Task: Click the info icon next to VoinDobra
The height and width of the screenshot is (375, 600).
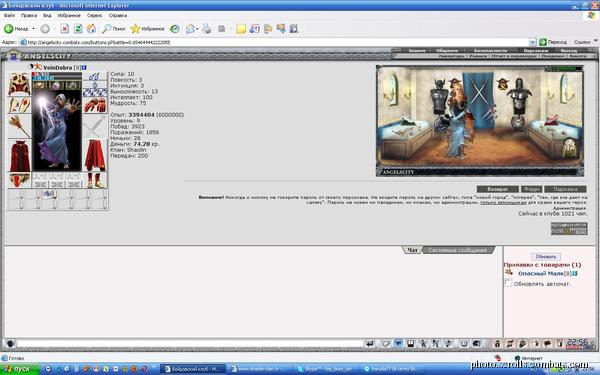Action: pos(84,68)
